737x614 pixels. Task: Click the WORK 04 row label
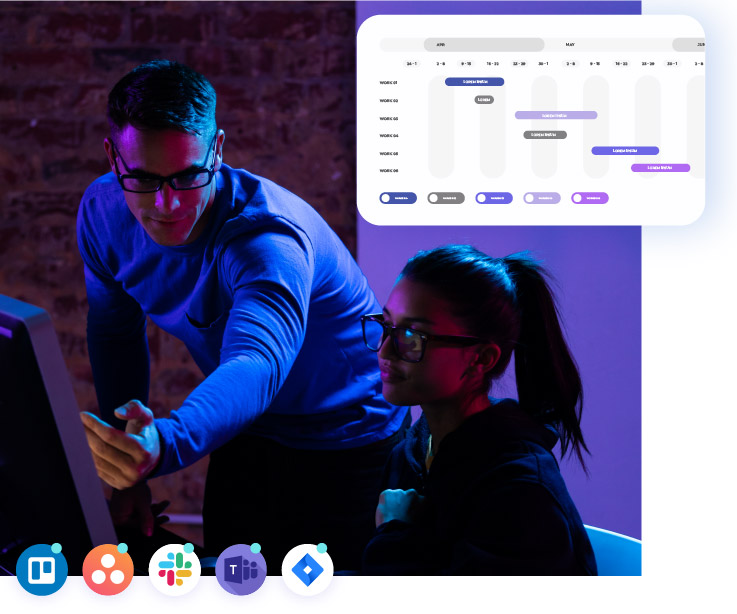[389, 135]
